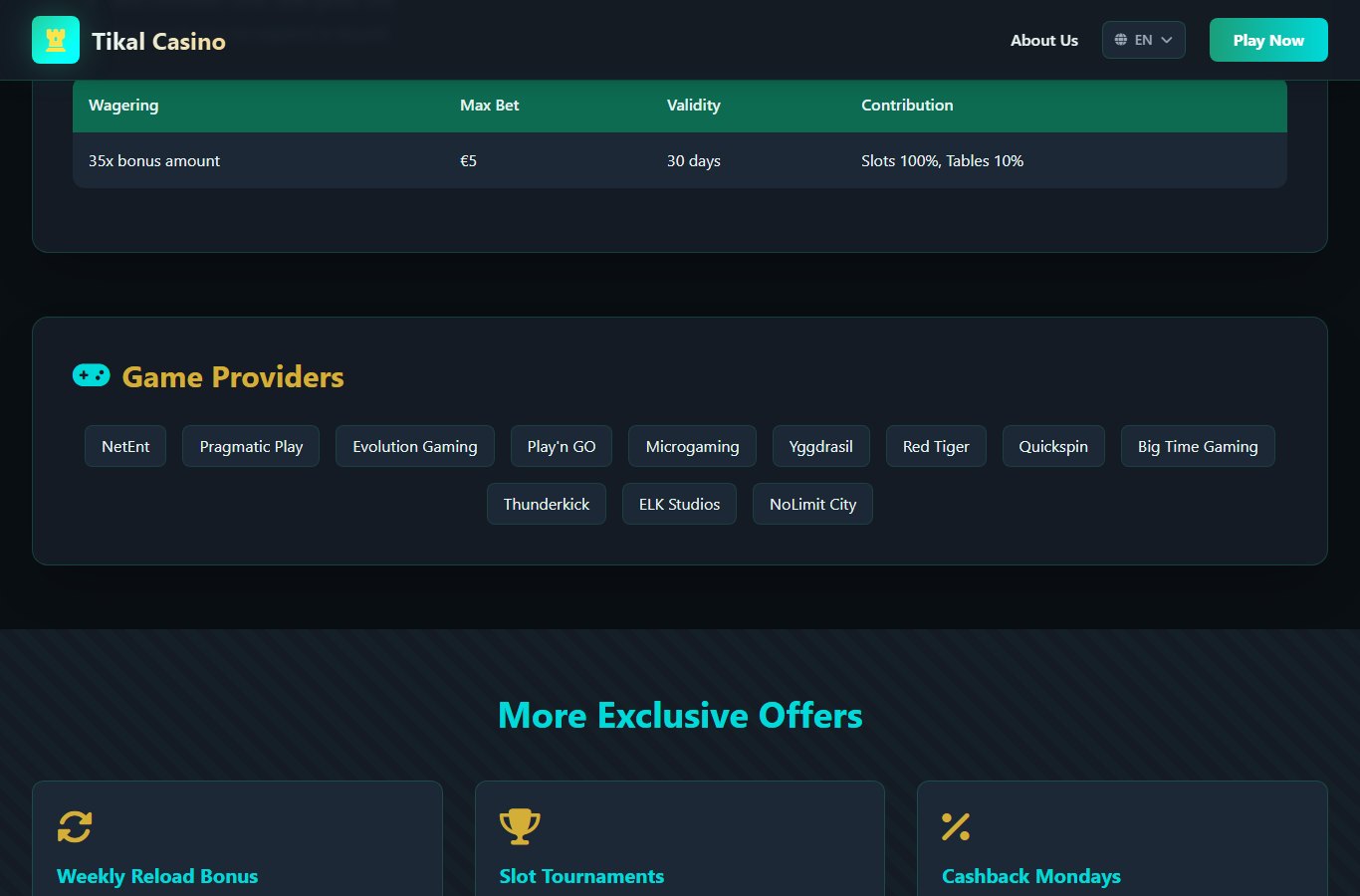
Task: Open the About Us page link
Action: [x=1044, y=41]
